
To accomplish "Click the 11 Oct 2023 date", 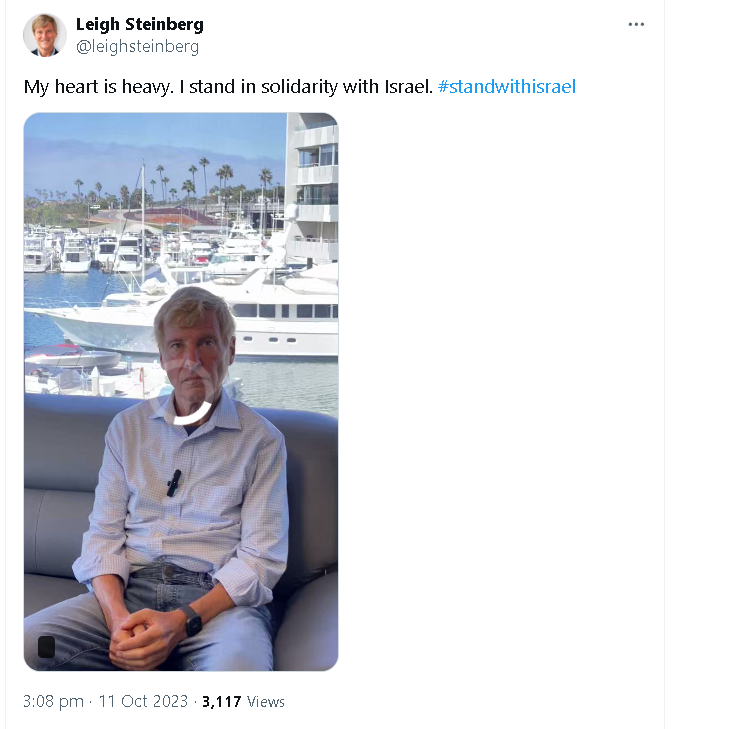I will coord(143,701).
